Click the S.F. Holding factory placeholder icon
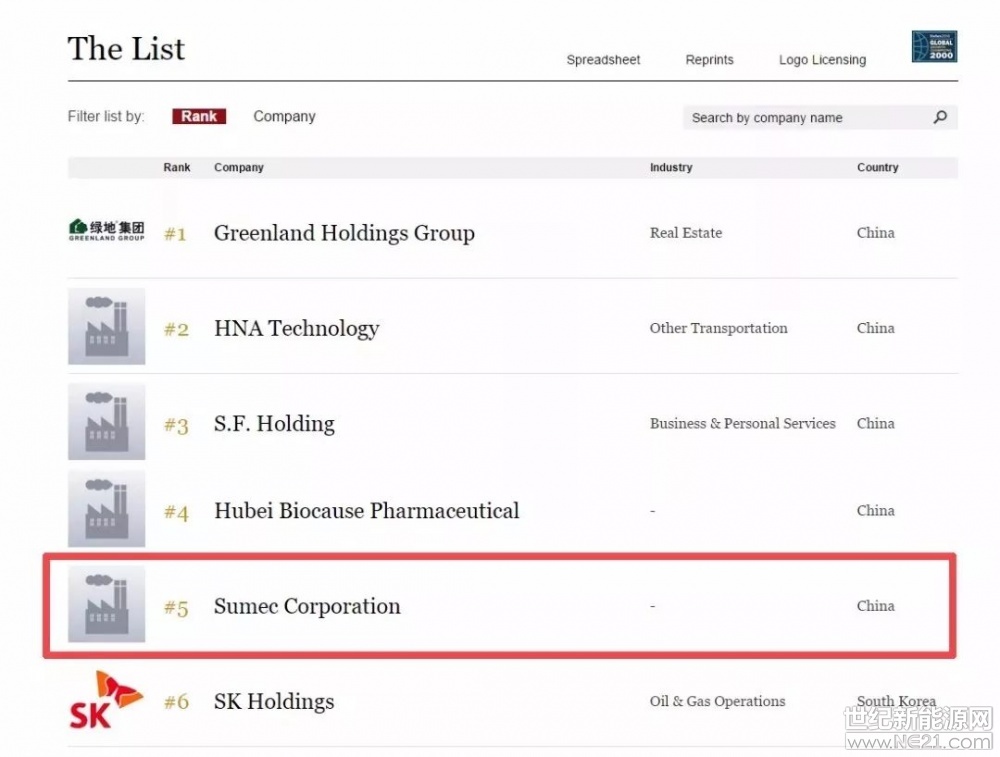 (x=106, y=422)
